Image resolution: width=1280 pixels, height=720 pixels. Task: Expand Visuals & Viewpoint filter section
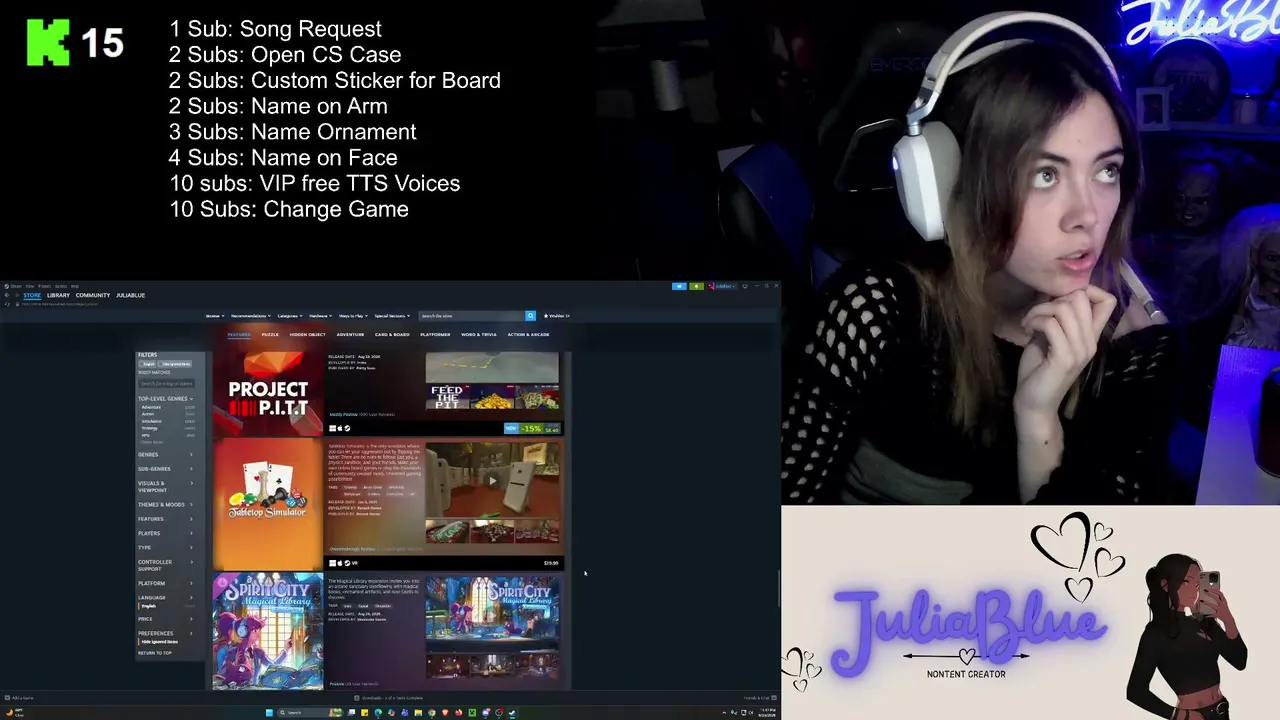coord(166,486)
